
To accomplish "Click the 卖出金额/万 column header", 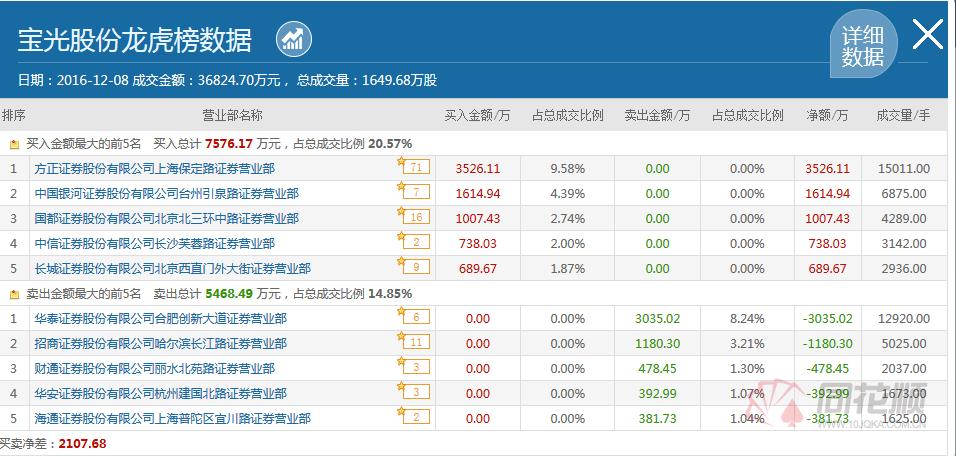I will (657, 115).
